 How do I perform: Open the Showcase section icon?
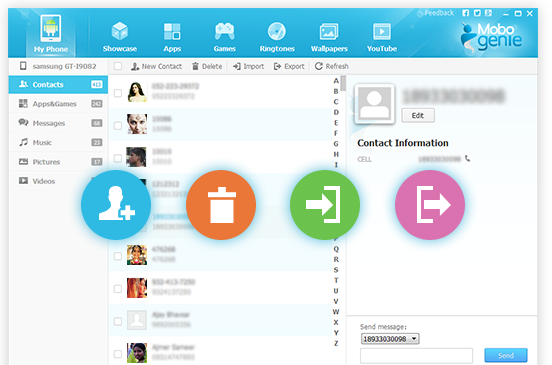click(120, 31)
